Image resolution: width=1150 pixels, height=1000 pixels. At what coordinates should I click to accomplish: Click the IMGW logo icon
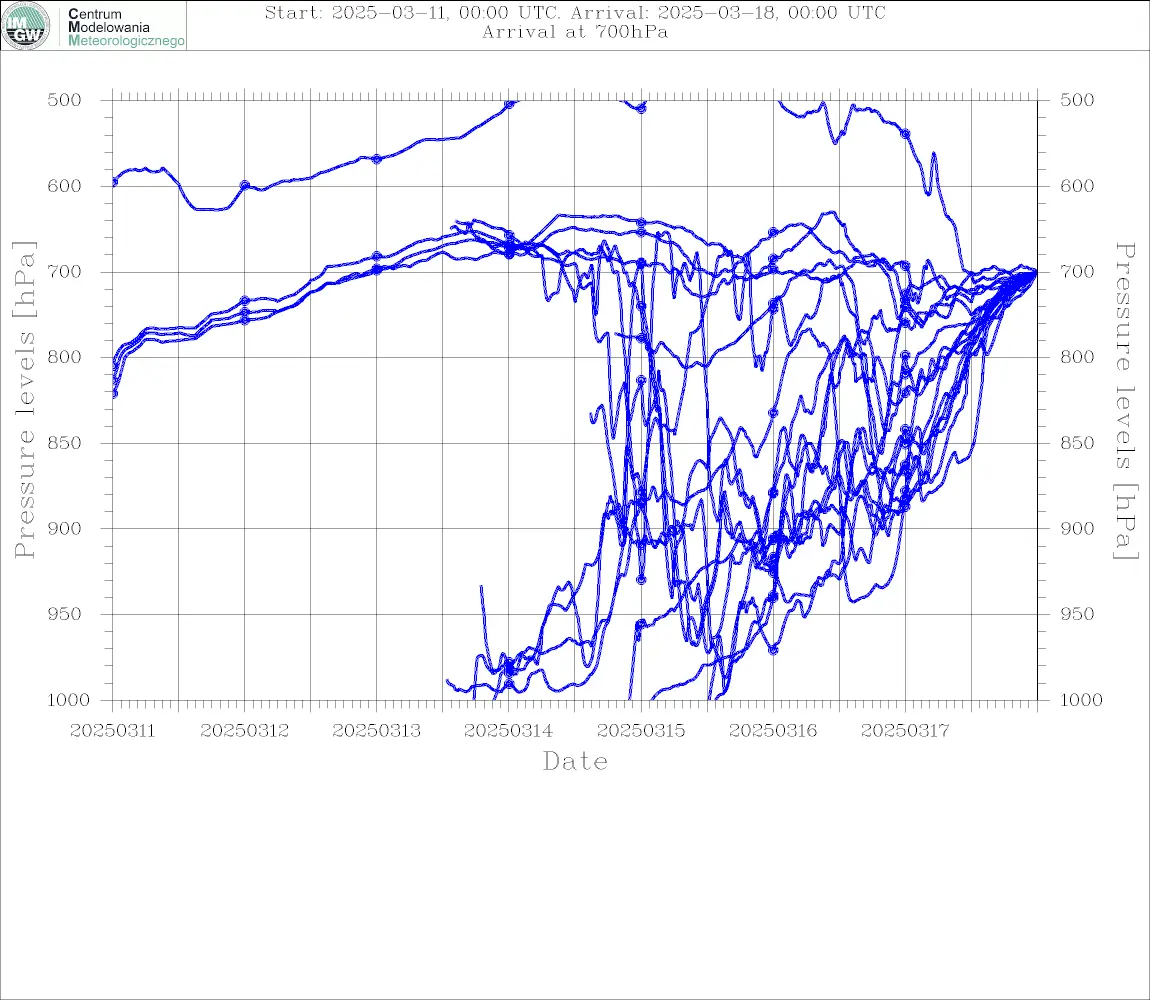[x=26, y=26]
